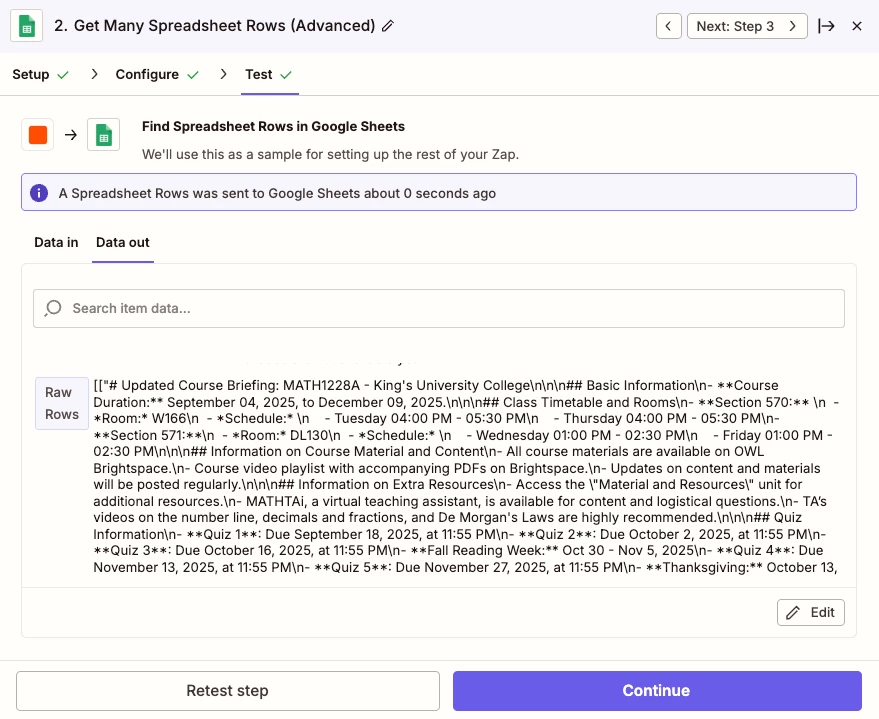Go to previous step using left chevron

(669, 26)
